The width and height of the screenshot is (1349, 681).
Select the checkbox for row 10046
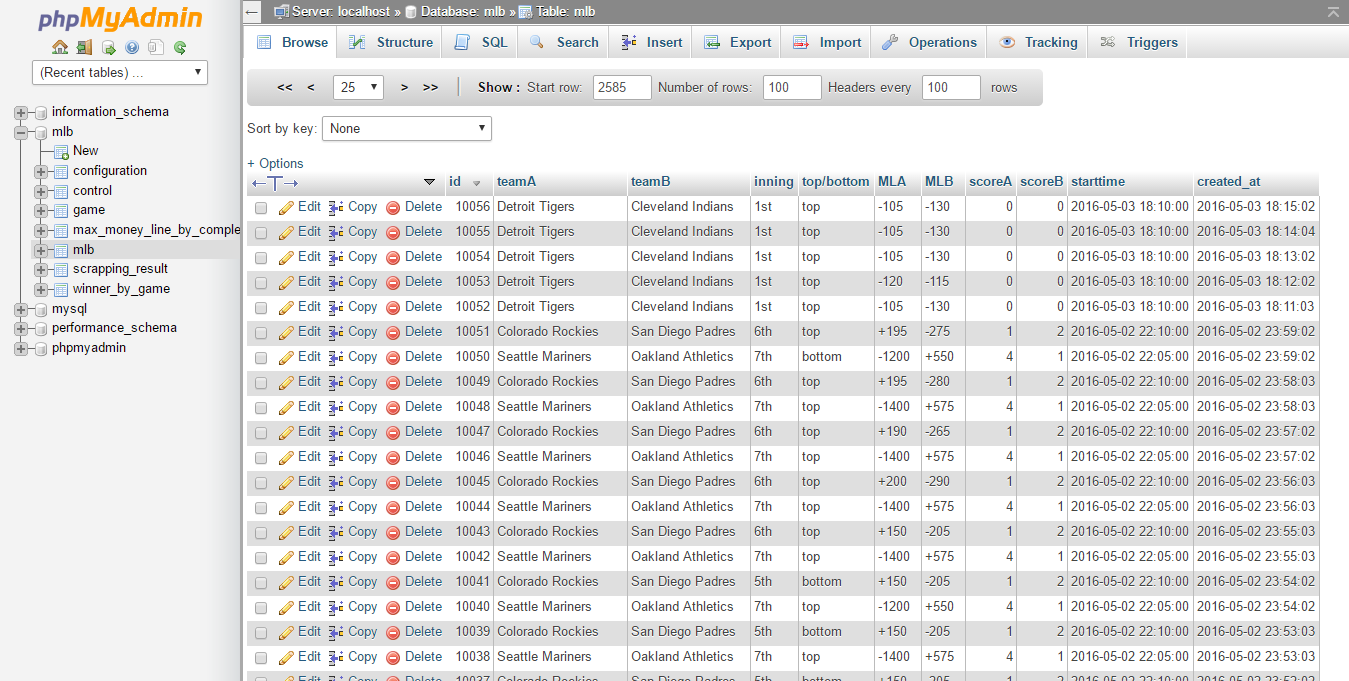pyautogui.click(x=261, y=458)
